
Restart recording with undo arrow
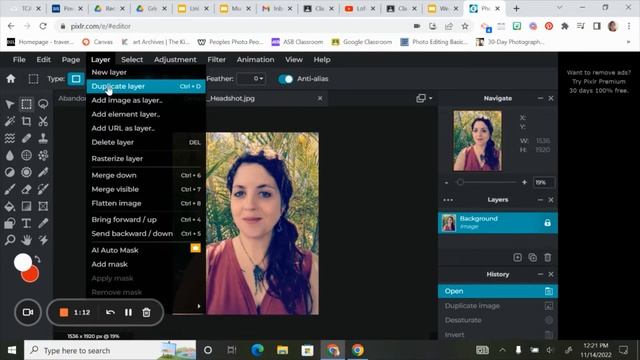(110, 312)
